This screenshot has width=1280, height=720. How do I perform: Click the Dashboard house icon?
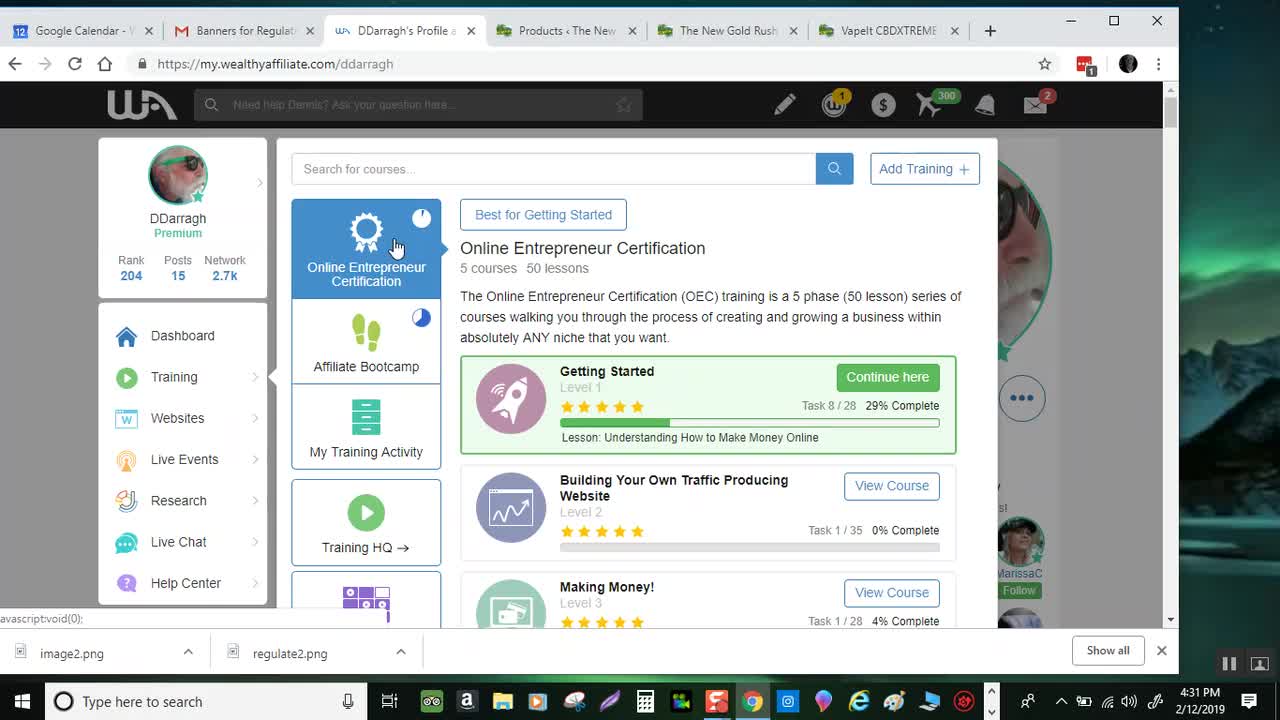(126, 336)
